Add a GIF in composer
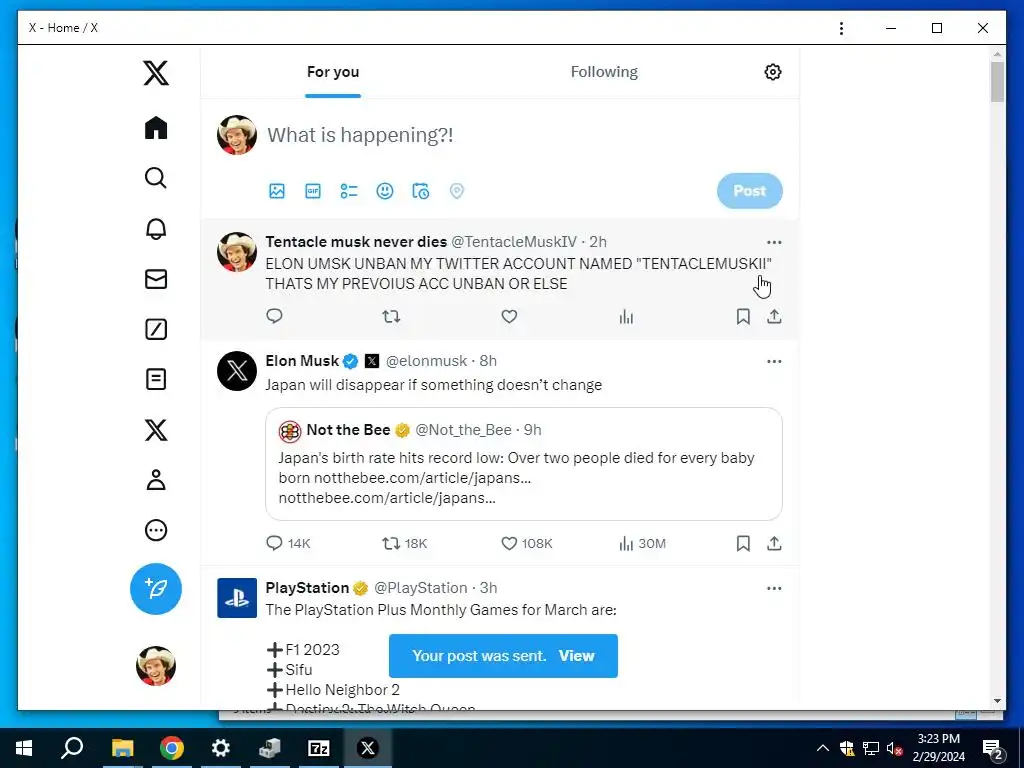Viewport: 1024px width, 768px height. 313,191
